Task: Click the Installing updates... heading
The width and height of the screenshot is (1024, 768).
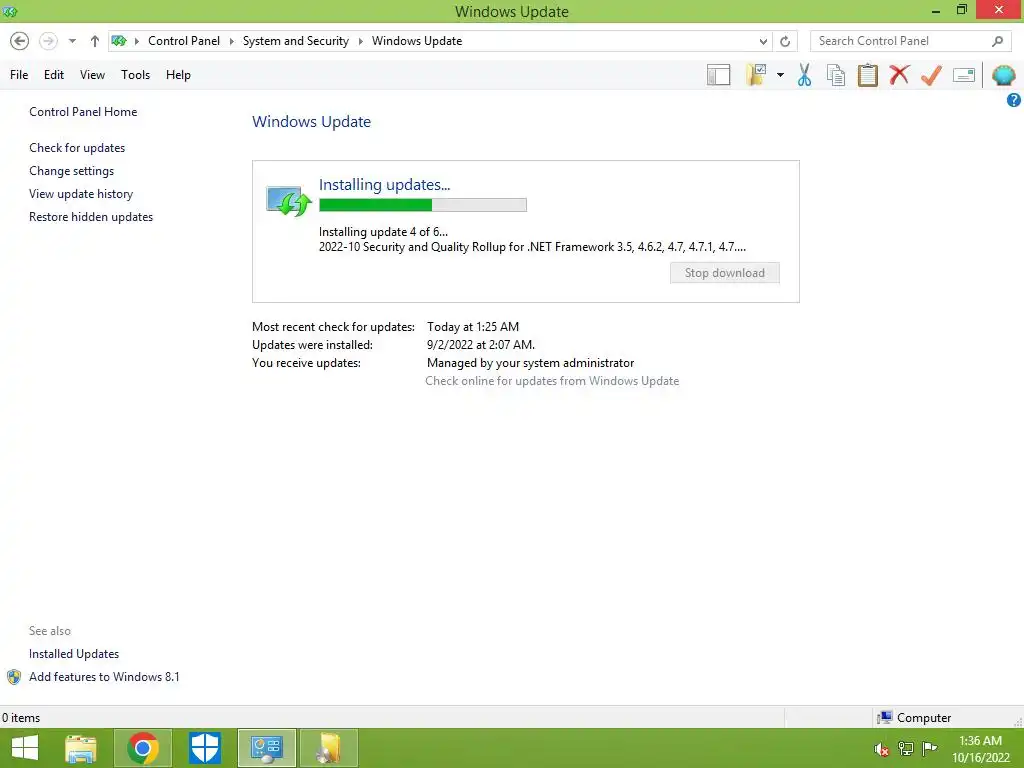Action: (x=384, y=185)
